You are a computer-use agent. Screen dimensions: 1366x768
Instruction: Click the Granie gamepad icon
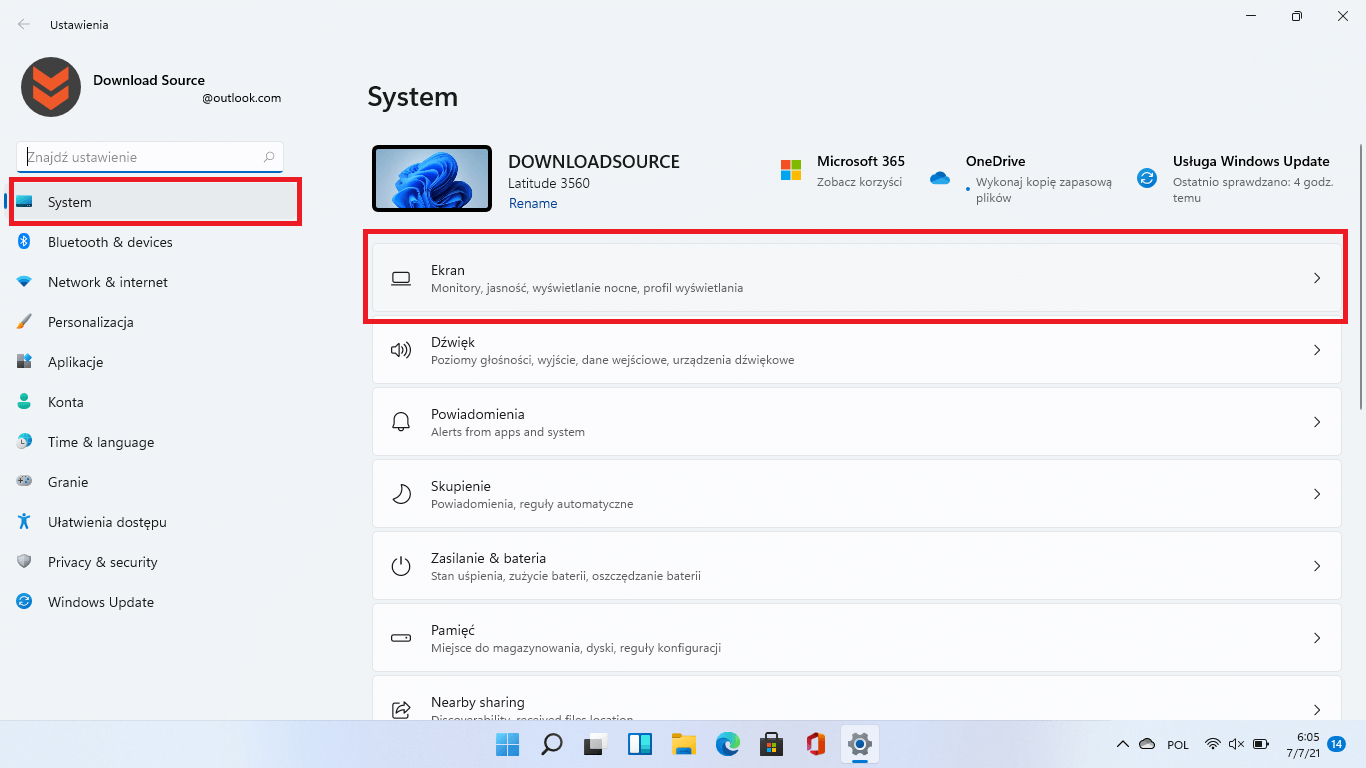click(x=24, y=482)
